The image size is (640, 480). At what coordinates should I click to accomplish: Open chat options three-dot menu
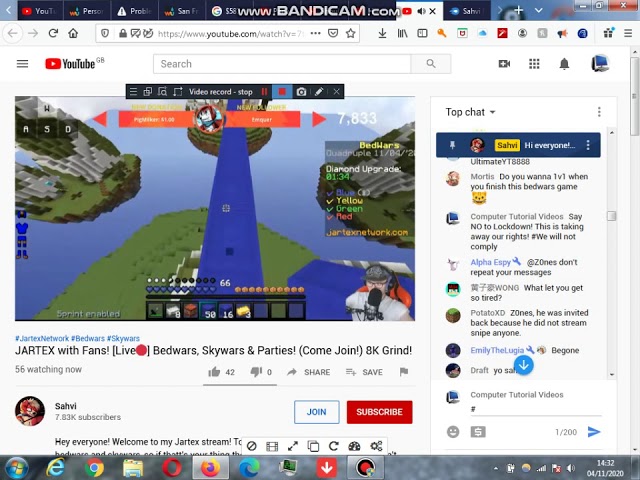pos(599,112)
